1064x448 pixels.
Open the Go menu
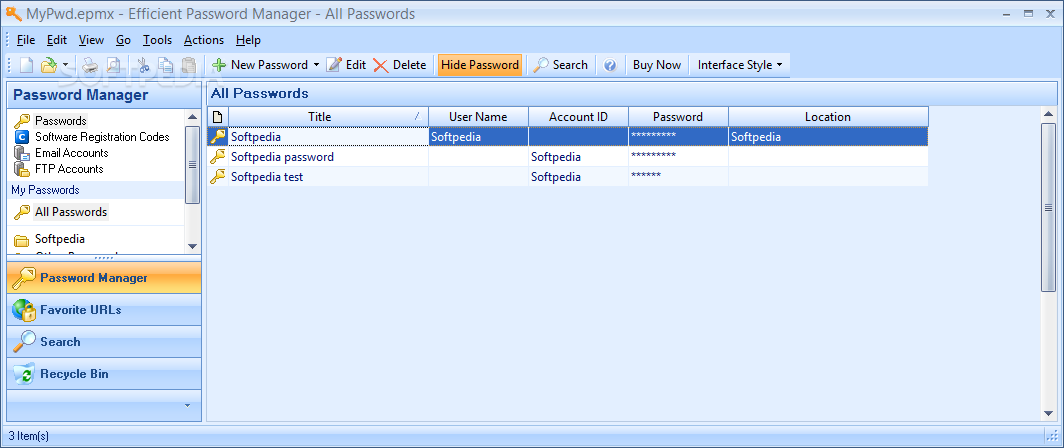pos(124,40)
